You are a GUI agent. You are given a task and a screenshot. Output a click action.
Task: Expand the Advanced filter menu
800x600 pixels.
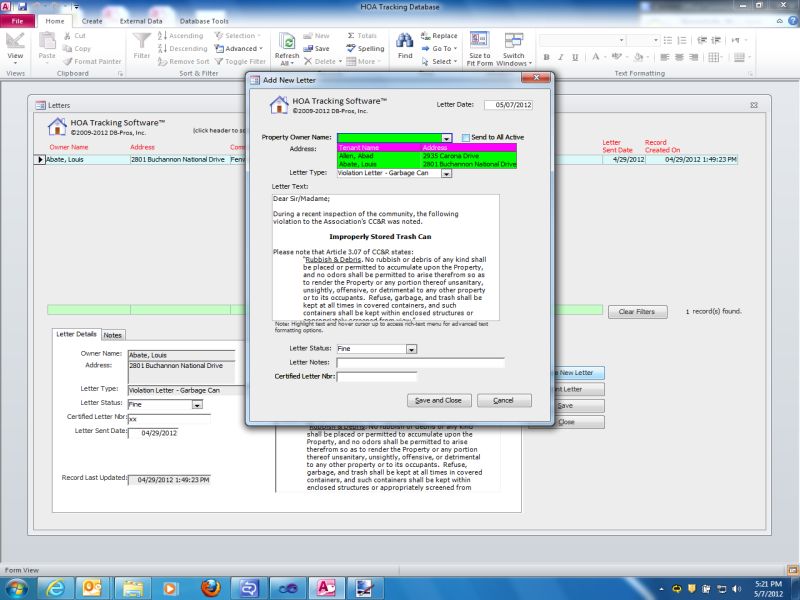[x=239, y=48]
